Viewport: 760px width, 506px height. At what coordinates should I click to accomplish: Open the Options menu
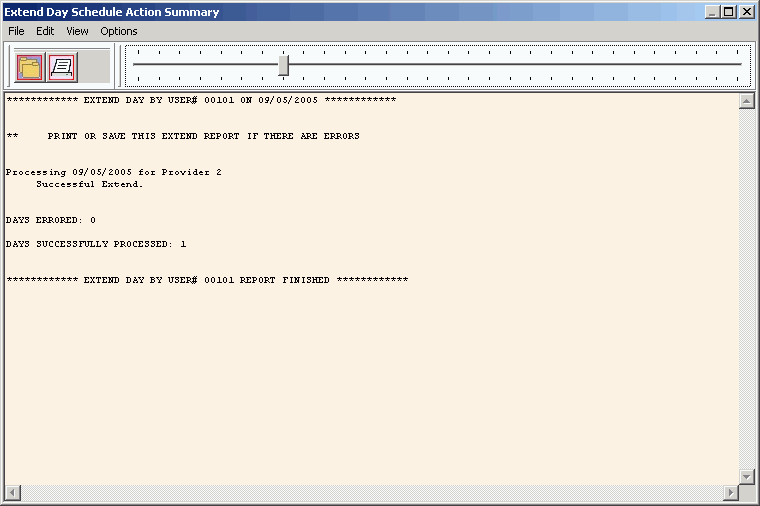119,31
